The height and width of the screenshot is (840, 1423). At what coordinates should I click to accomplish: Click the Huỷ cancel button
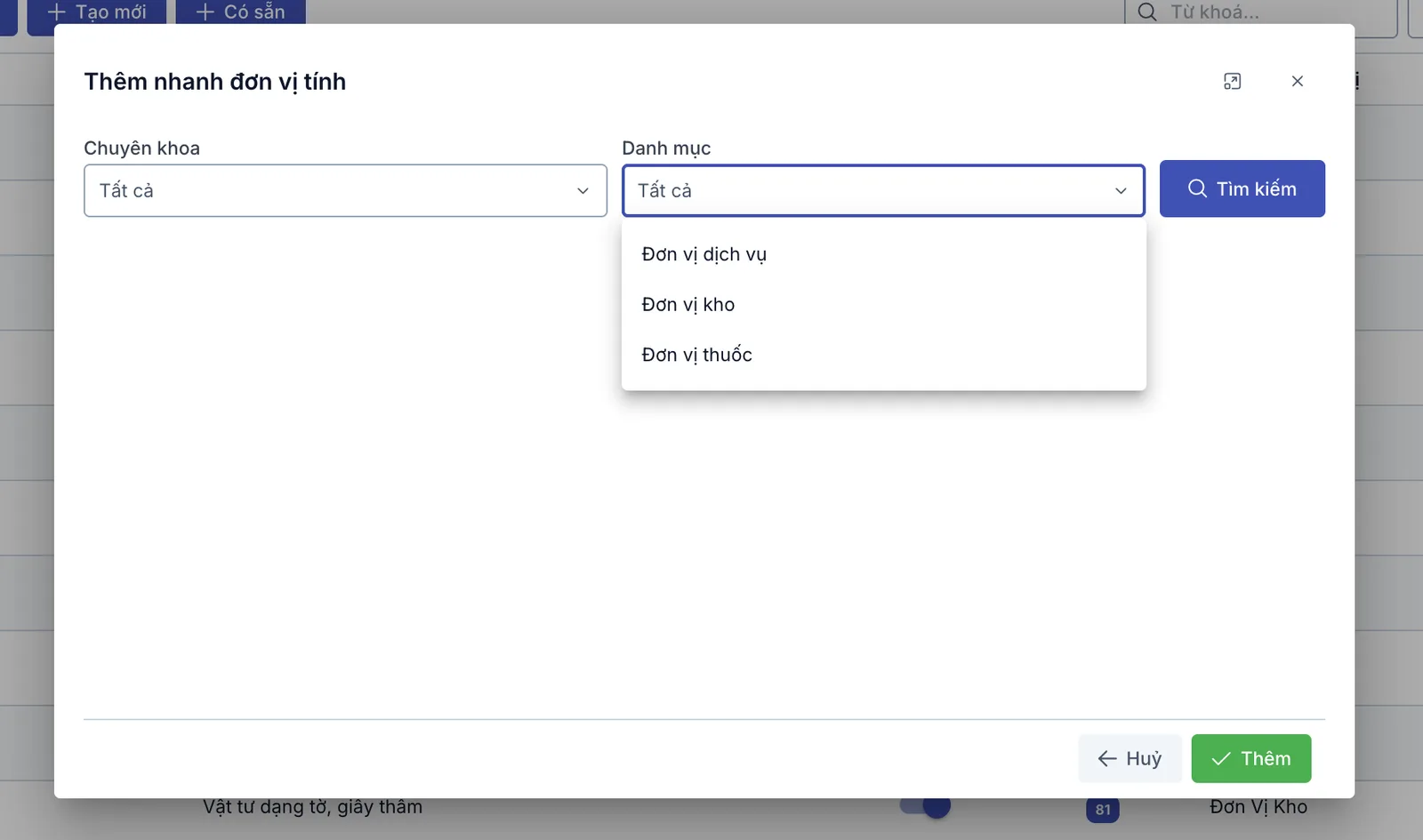pyautogui.click(x=1130, y=758)
